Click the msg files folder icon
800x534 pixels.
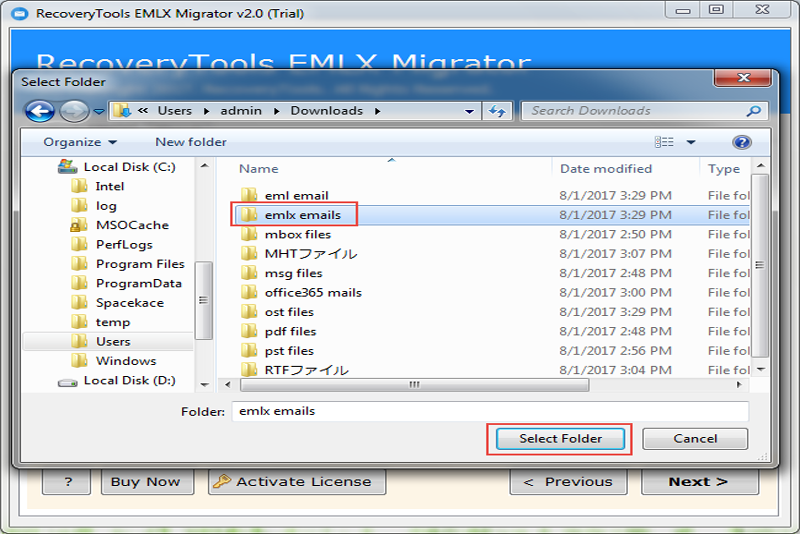click(249, 272)
